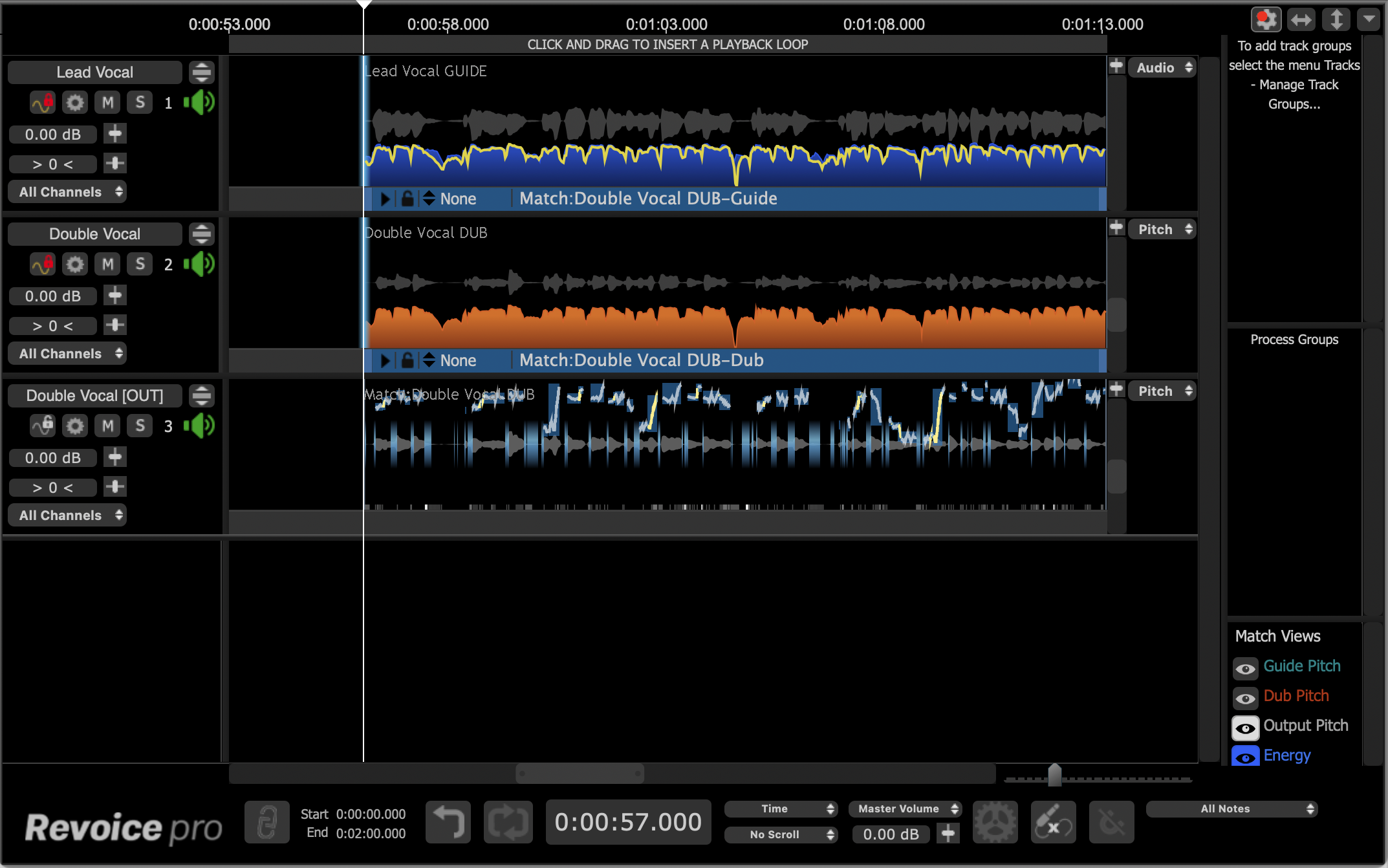This screenshot has width=1388, height=868.
Task: Open the All Notes dropdown
Action: click(x=1231, y=809)
